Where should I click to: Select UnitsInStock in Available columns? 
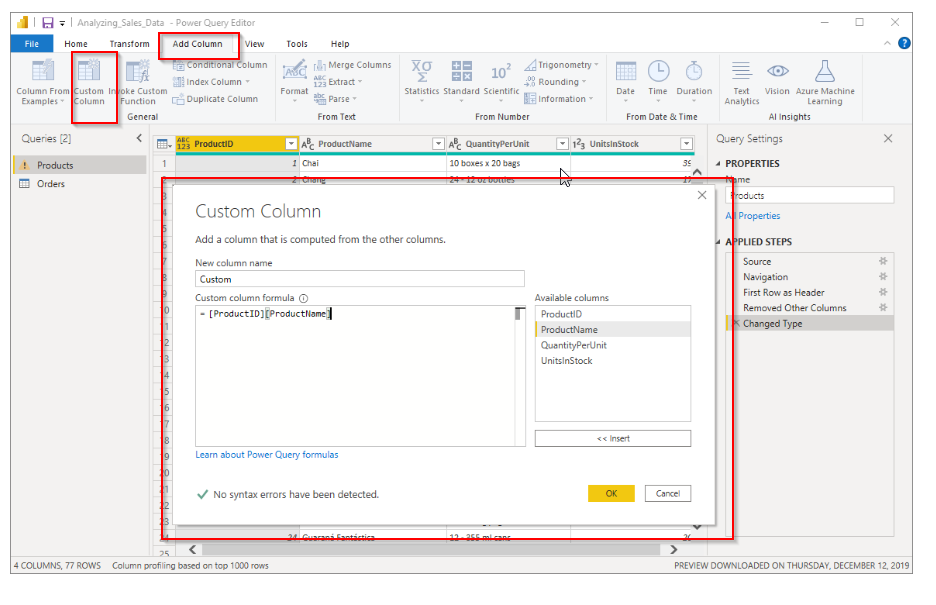point(613,360)
